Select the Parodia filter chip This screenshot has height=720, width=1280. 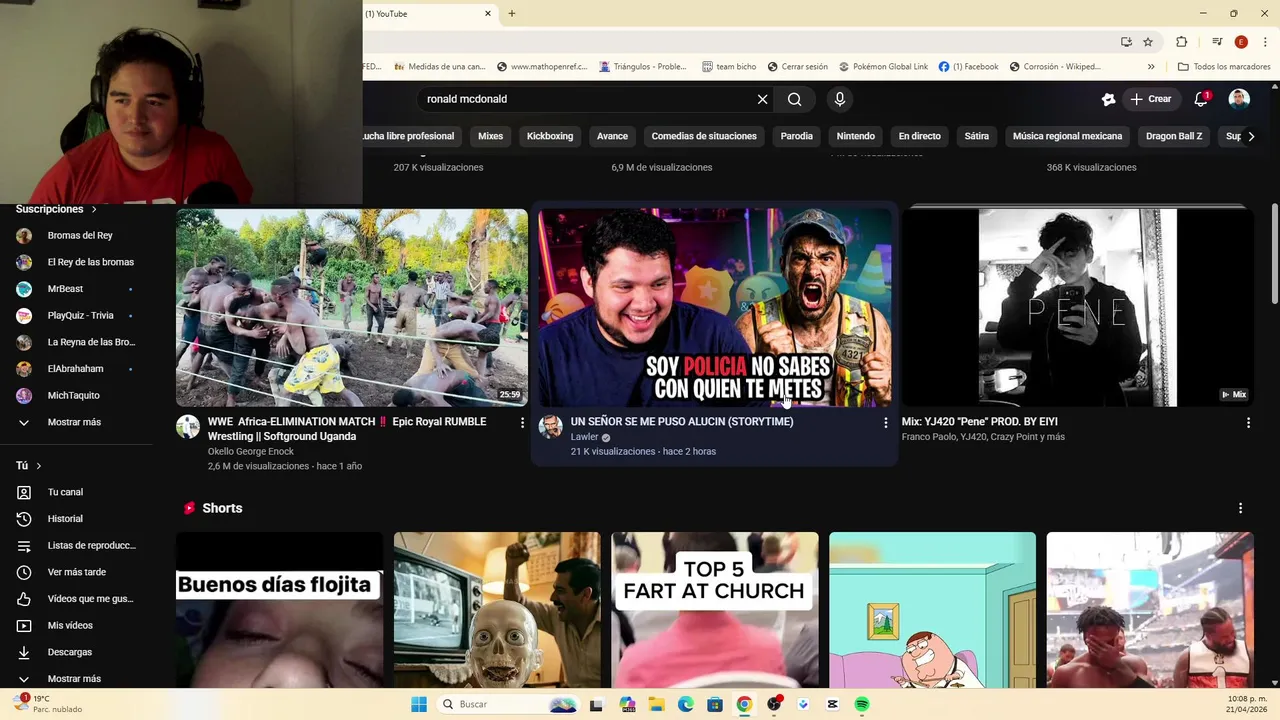[796, 136]
